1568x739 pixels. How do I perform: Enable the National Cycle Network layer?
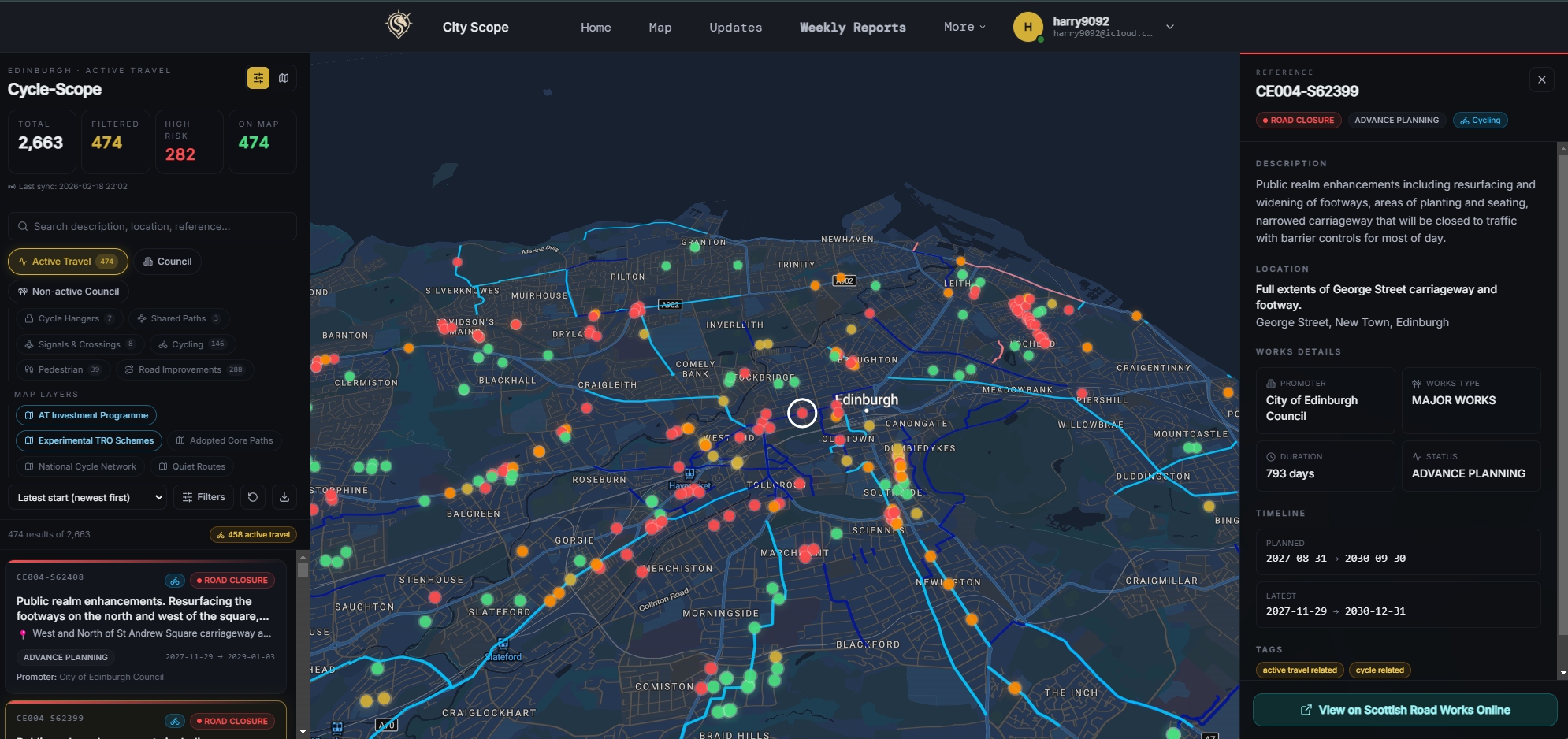[80, 466]
